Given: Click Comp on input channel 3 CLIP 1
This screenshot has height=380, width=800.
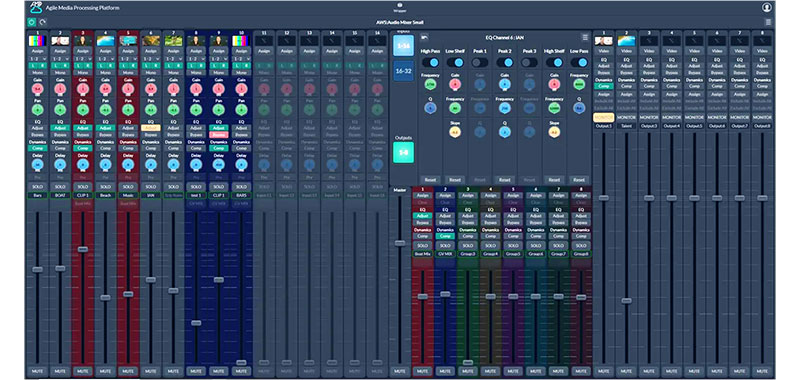Looking at the screenshot, I should coord(83,148).
